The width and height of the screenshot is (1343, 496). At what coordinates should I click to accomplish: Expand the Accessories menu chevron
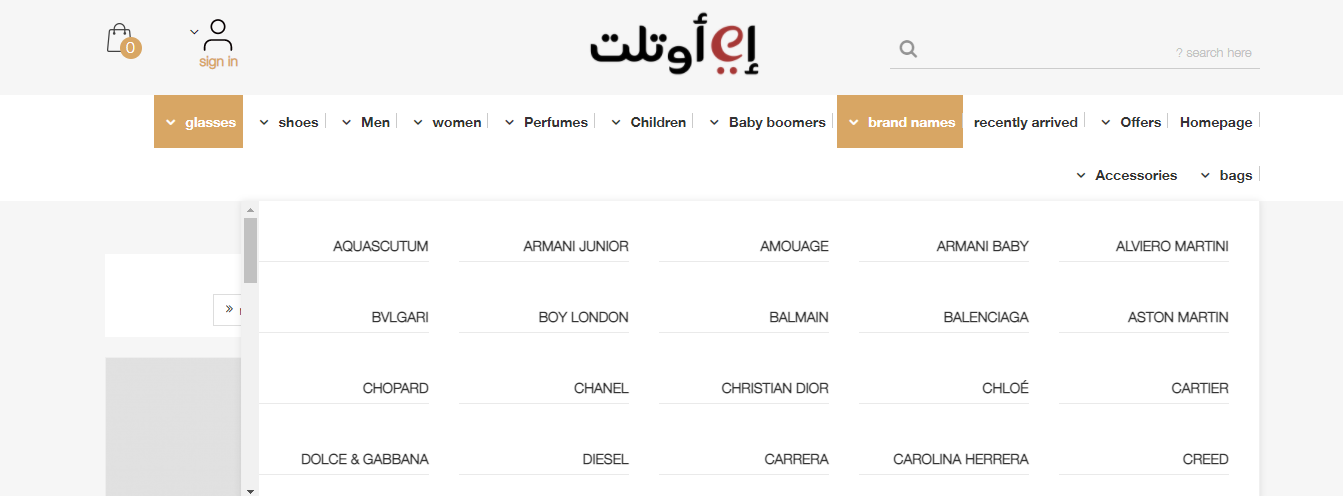1081,176
